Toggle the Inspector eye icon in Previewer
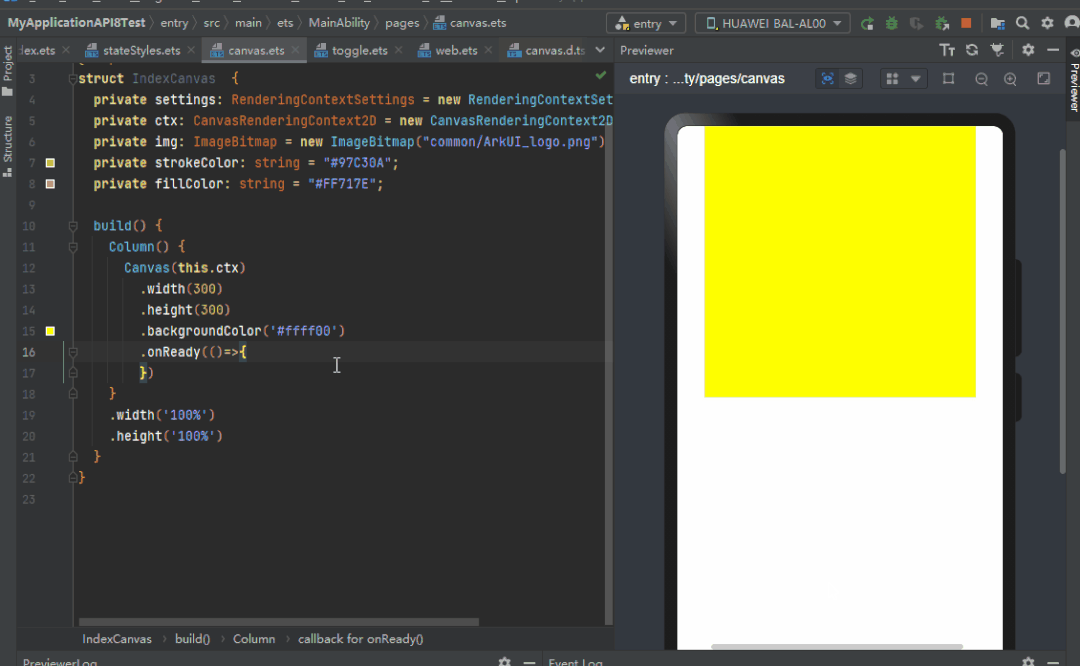The image size is (1080, 666). (828, 79)
